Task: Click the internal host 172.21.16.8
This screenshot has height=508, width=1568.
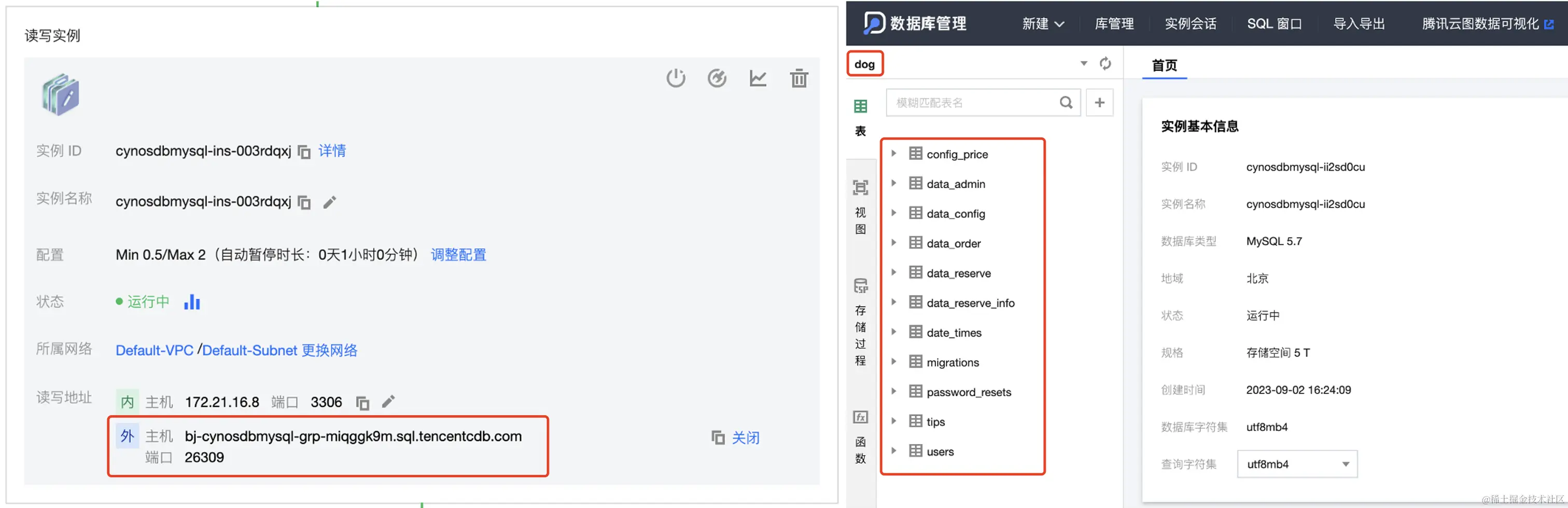Action: pos(222,402)
